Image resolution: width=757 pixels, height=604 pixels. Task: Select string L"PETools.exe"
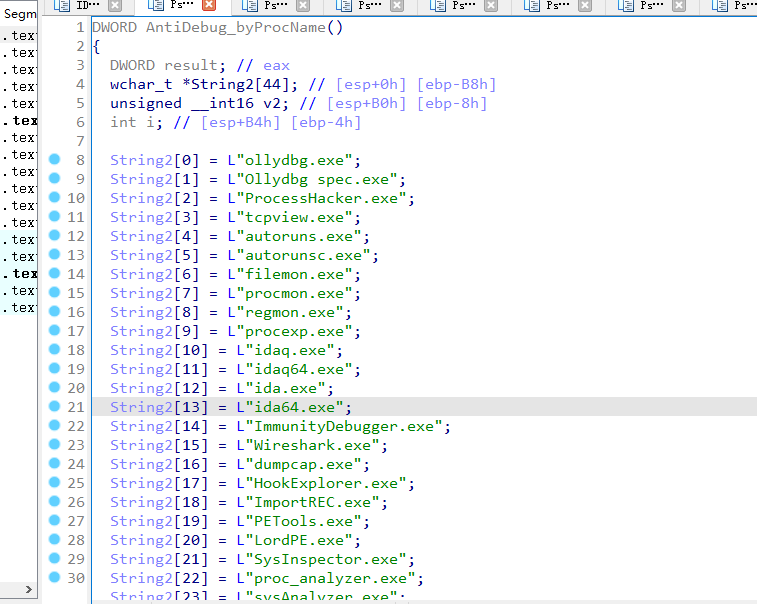(298, 521)
